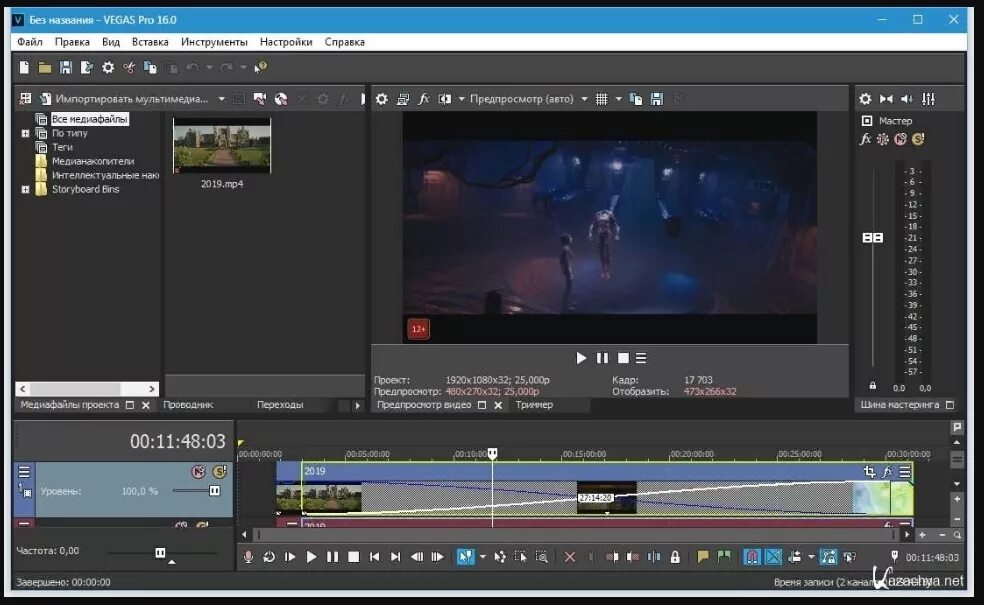Switch to the Переходы tab
This screenshot has width=984, height=605.
tap(280, 405)
